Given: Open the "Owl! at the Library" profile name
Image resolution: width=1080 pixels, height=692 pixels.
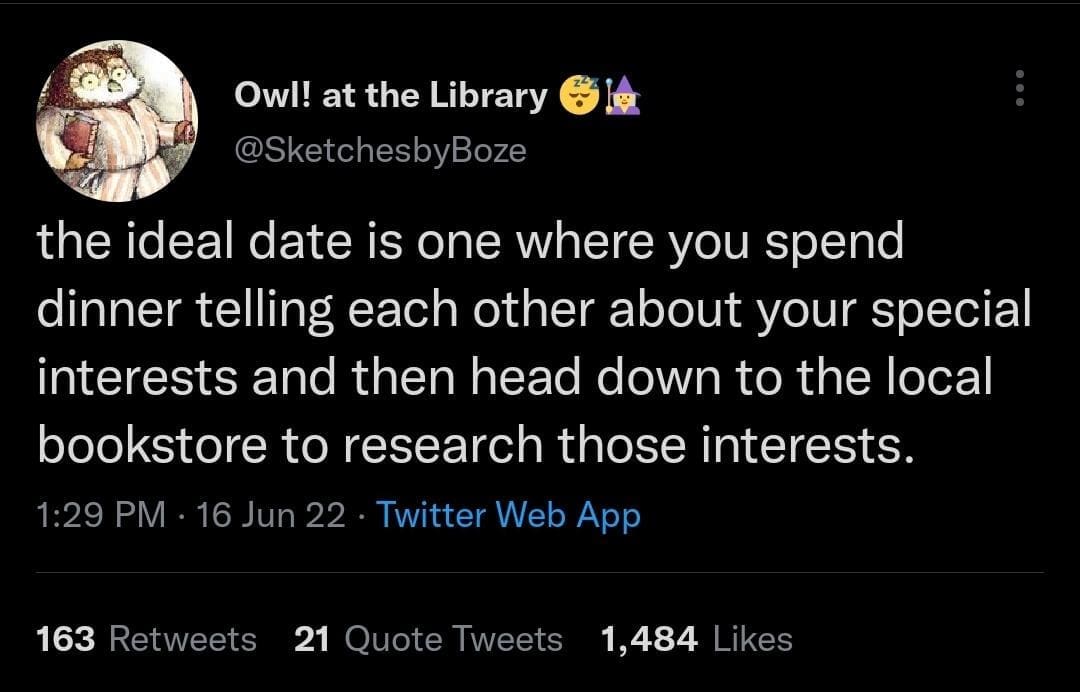Looking at the screenshot, I should (x=391, y=95).
